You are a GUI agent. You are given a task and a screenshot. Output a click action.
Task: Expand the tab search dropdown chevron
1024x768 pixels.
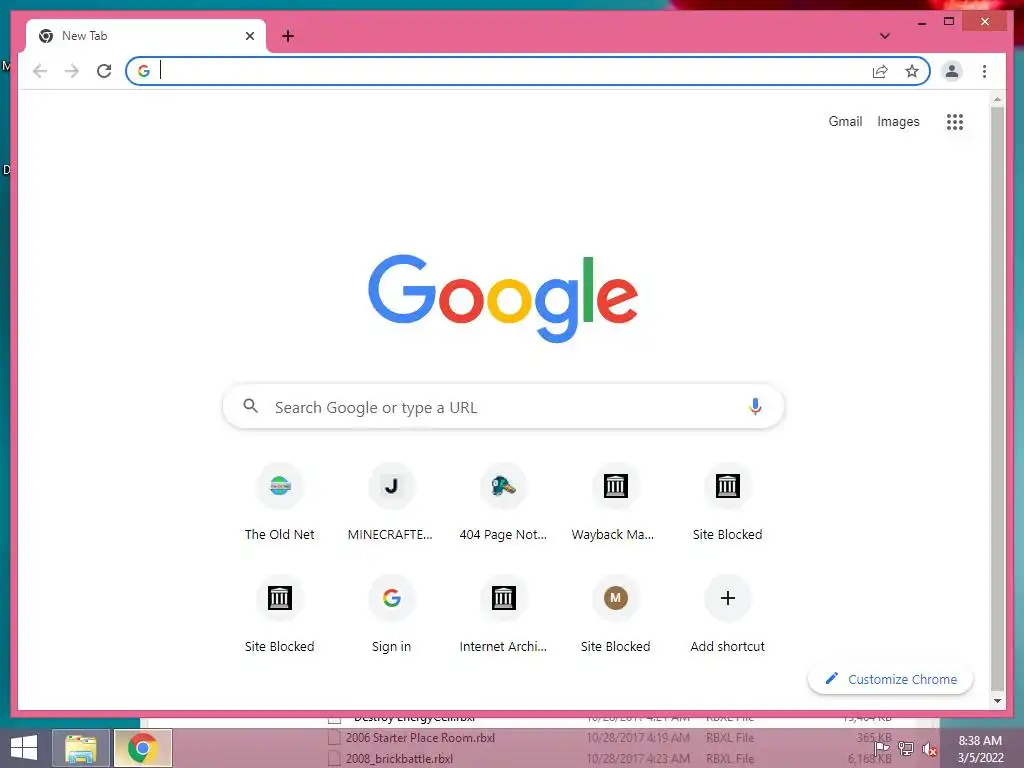pyautogui.click(x=884, y=36)
